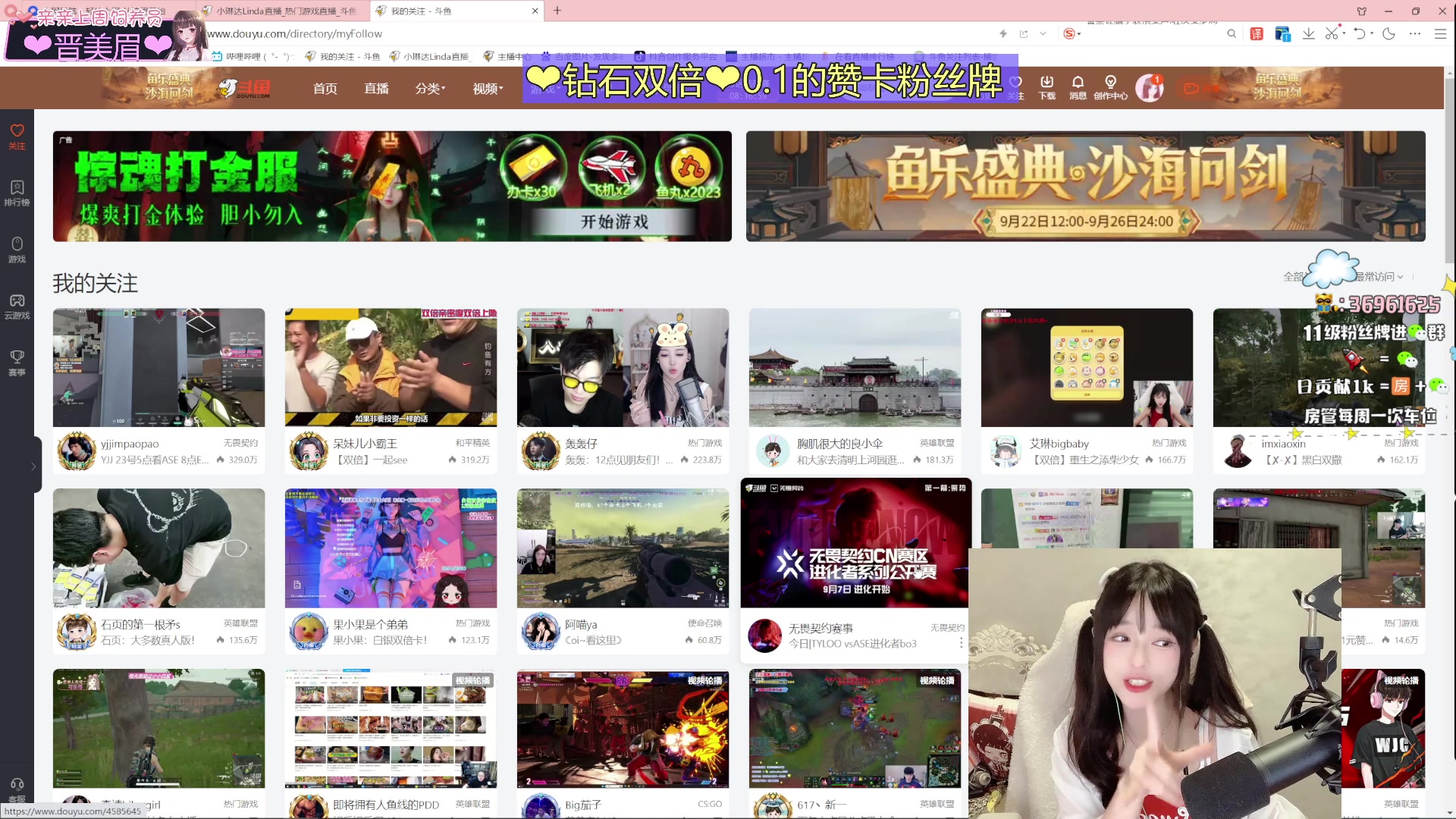1456x819 pixels.
Task: Click the options dots on 无畏契约赛事 card
Action: (x=961, y=643)
